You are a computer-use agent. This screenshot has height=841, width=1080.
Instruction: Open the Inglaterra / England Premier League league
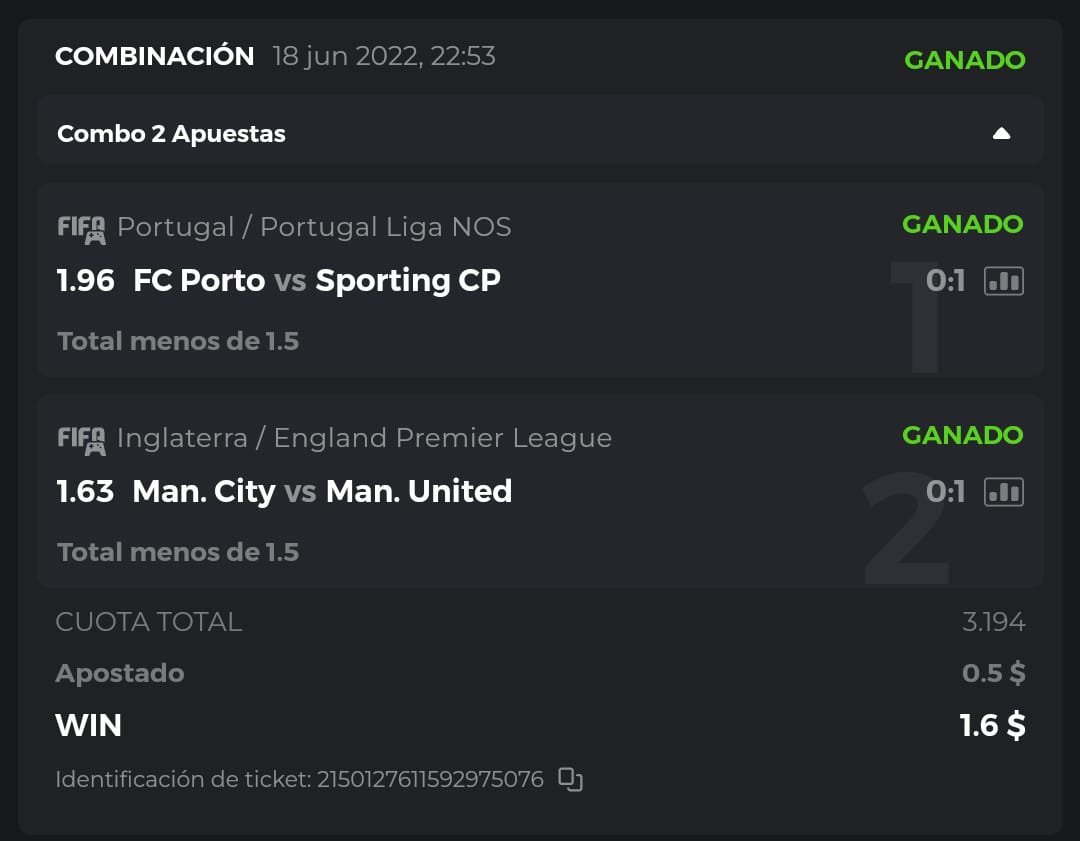364,438
